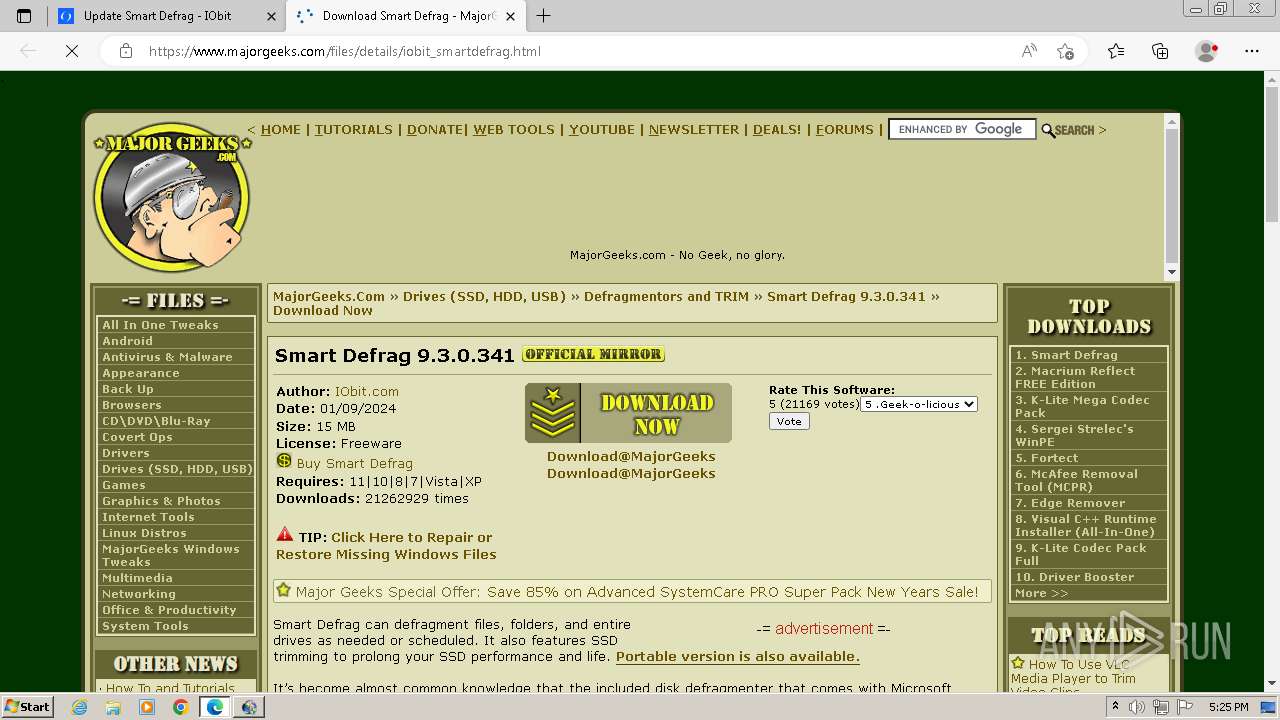Image resolution: width=1280 pixels, height=720 pixels.
Task: Open browser Settings and more menu
Action: 1252,51
